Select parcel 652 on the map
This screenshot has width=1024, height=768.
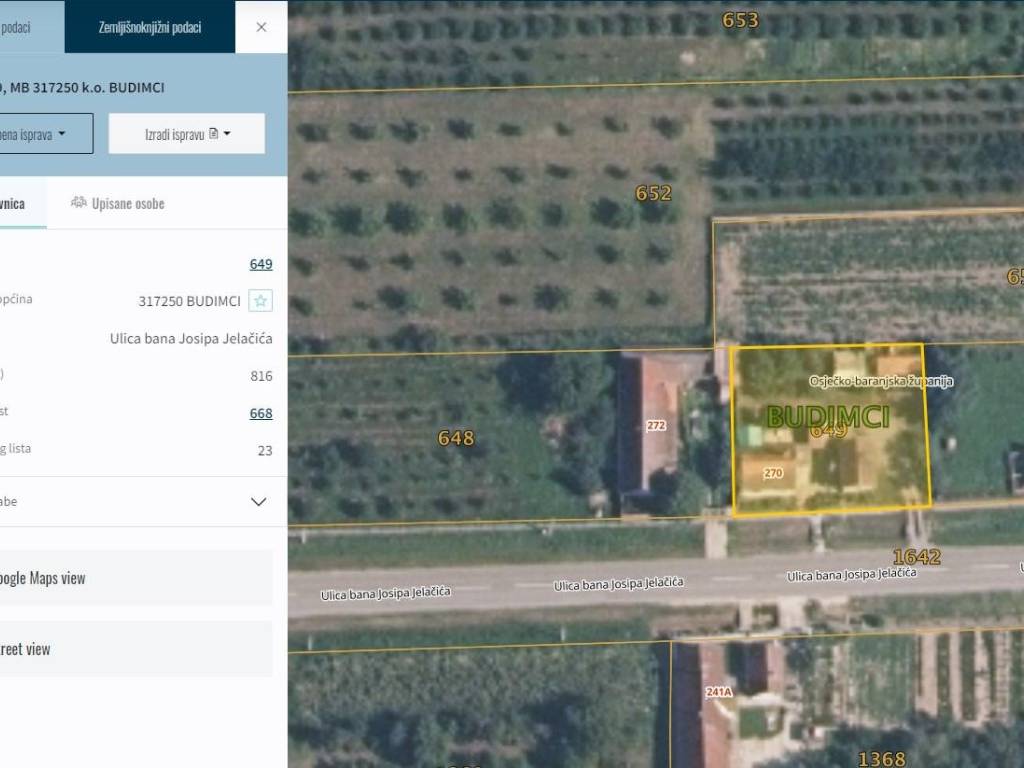click(653, 193)
